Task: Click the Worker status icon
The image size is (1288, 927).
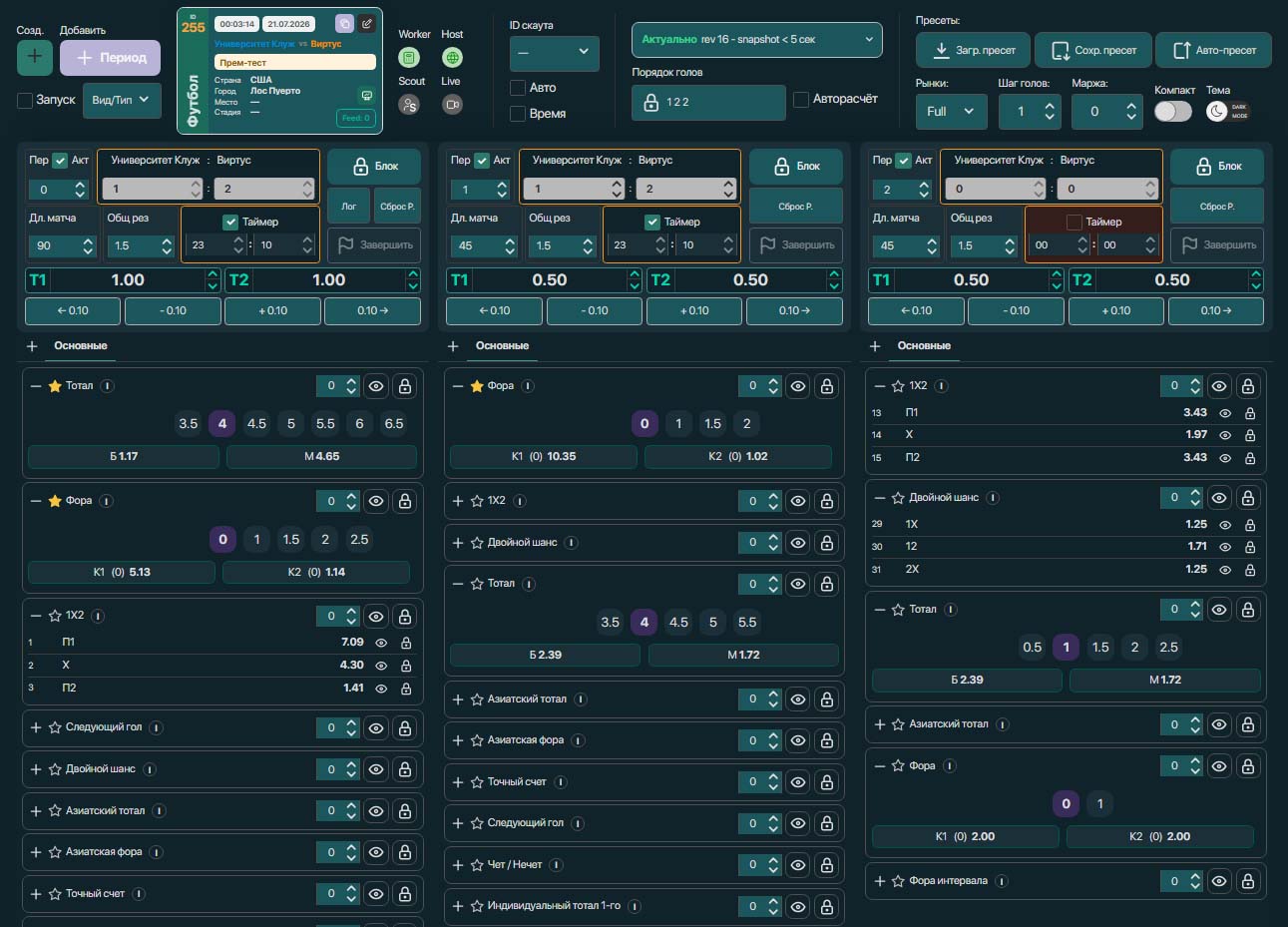Action: point(409,58)
